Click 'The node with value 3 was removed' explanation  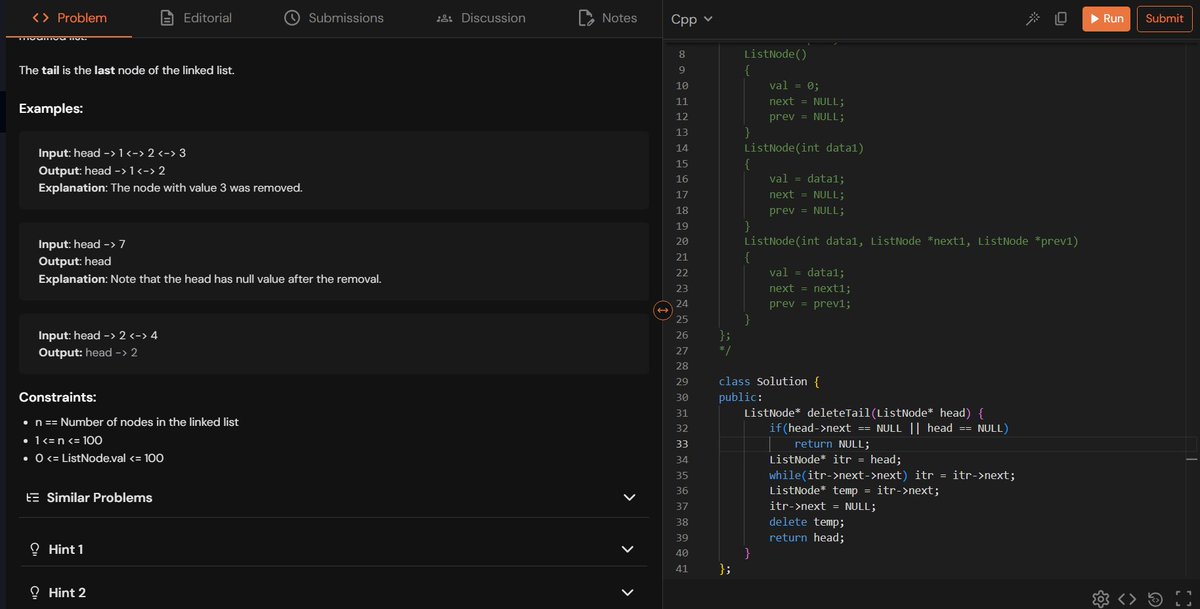(x=207, y=187)
